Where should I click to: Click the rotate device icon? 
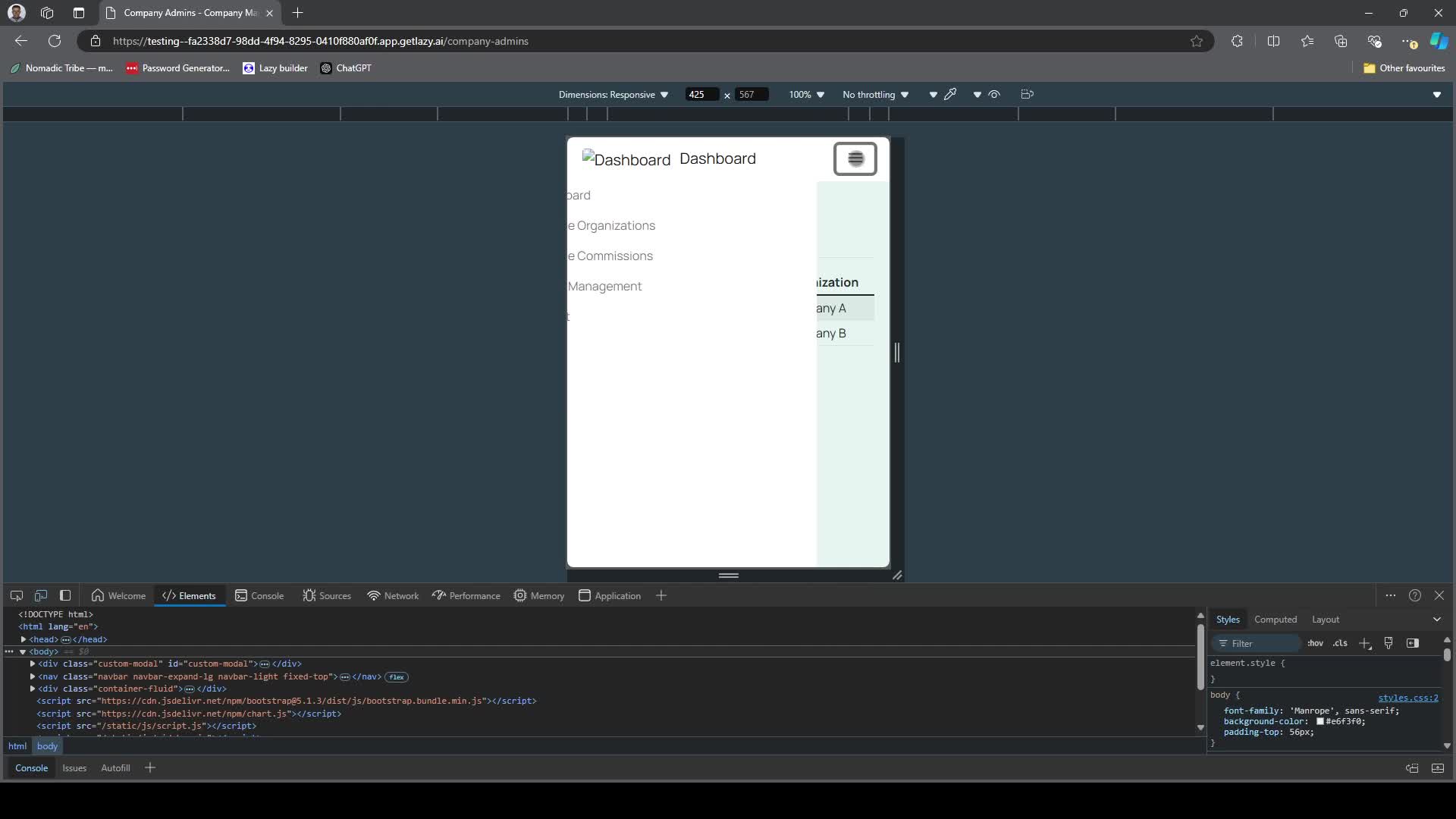pos(1028,94)
